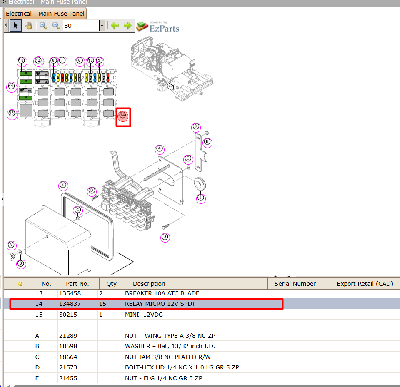This screenshot has width=400, height=387.
Task: Click the Serial Number column header
Action: (295, 284)
